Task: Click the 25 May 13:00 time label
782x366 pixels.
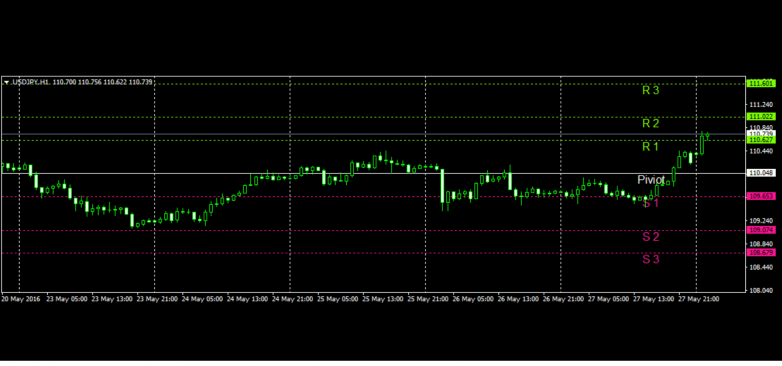Action: point(383,299)
